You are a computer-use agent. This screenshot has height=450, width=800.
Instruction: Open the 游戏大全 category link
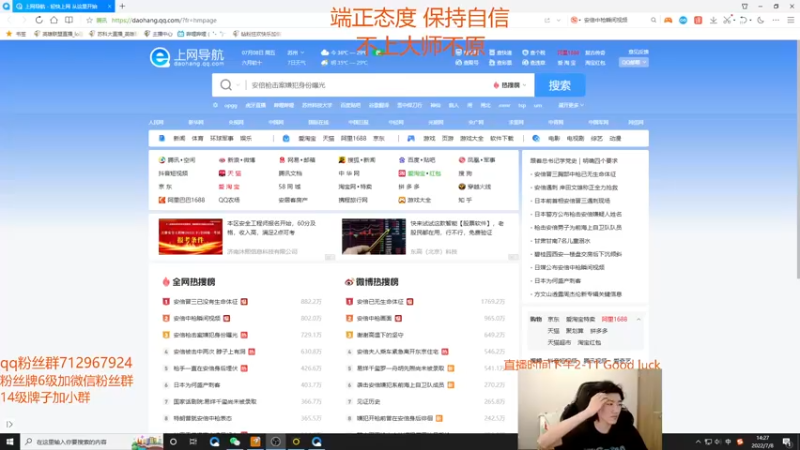click(x=471, y=138)
